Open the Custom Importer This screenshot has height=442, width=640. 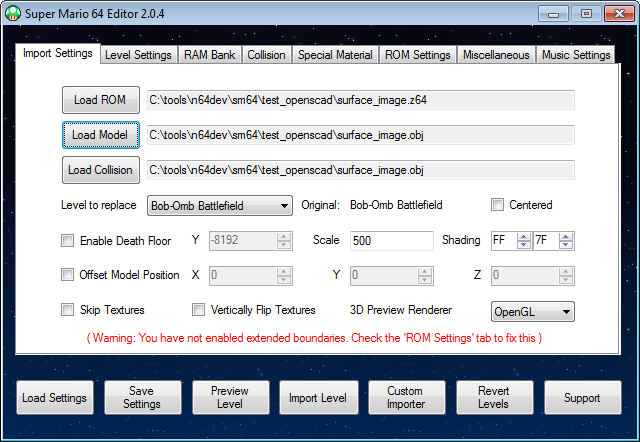click(405, 398)
